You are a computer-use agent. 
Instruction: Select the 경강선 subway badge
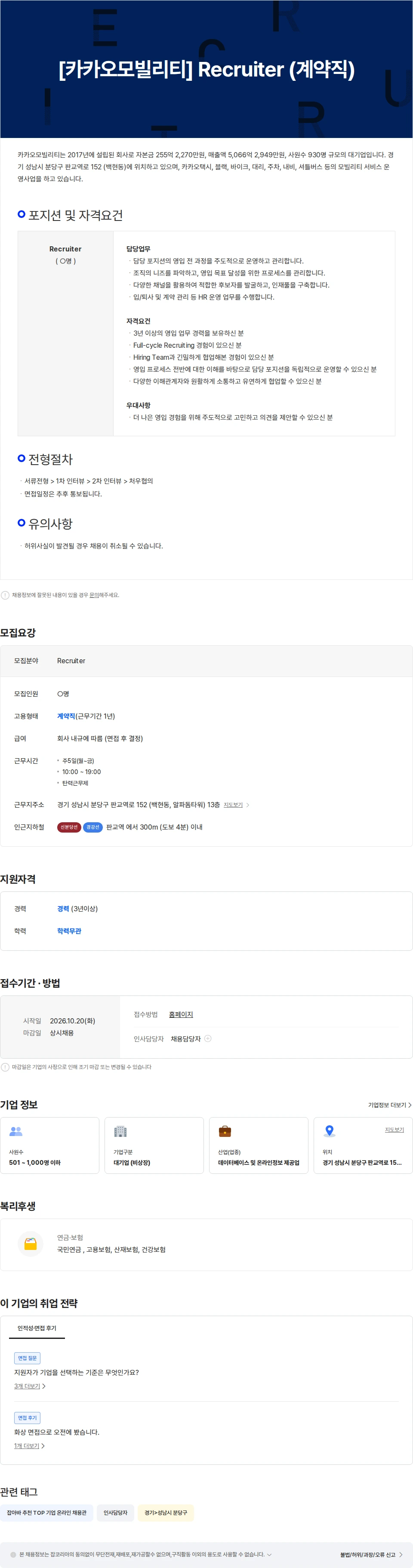click(x=92, y=827)
